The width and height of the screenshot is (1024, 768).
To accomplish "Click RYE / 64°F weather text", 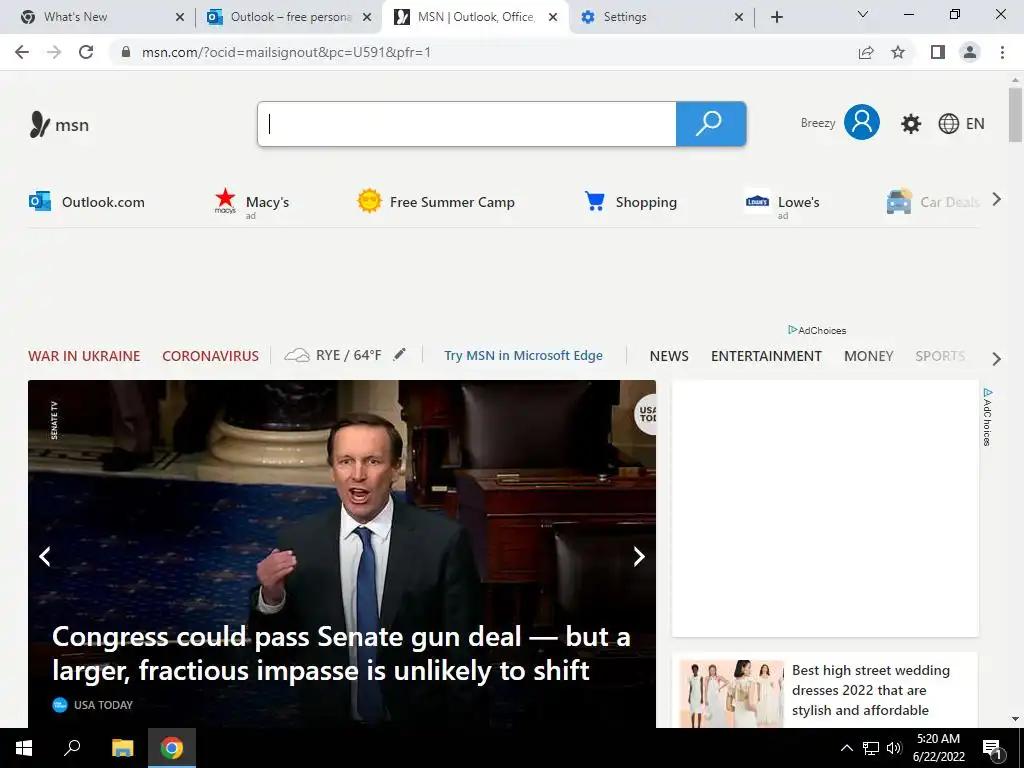I will point(348,355).
